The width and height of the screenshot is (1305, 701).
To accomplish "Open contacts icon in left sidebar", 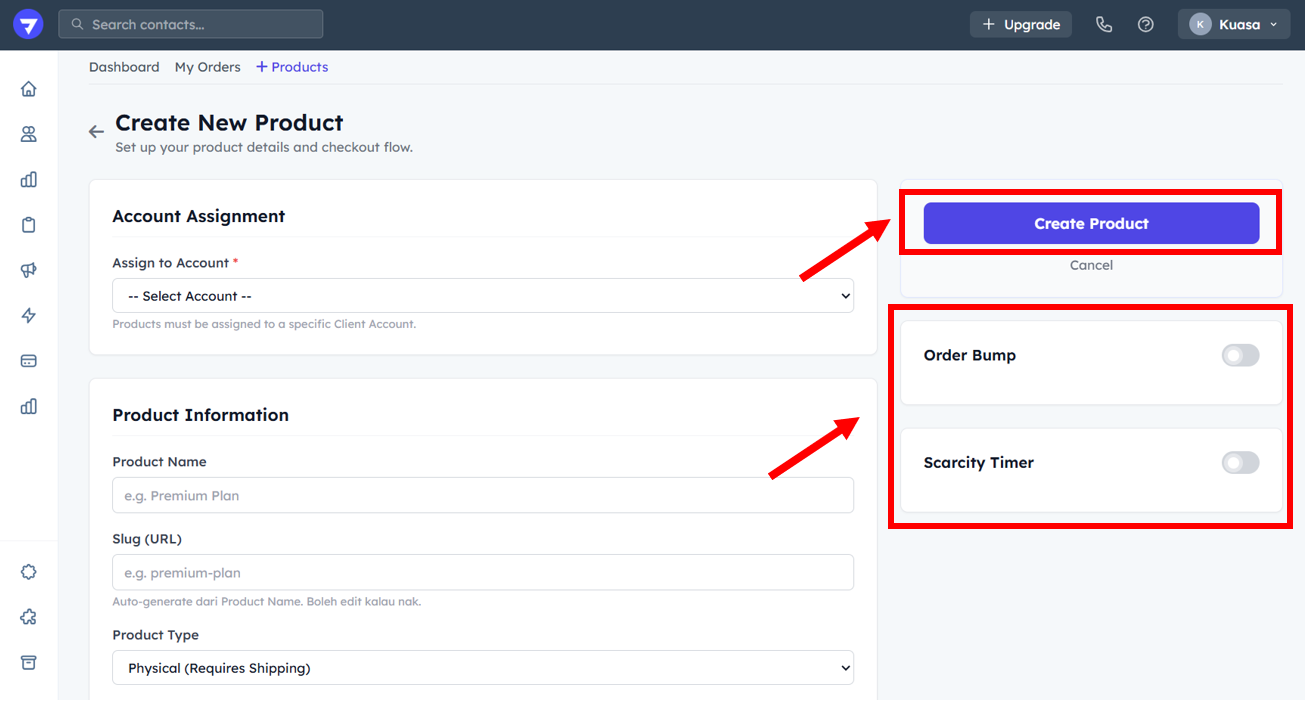I will (29, 134).
